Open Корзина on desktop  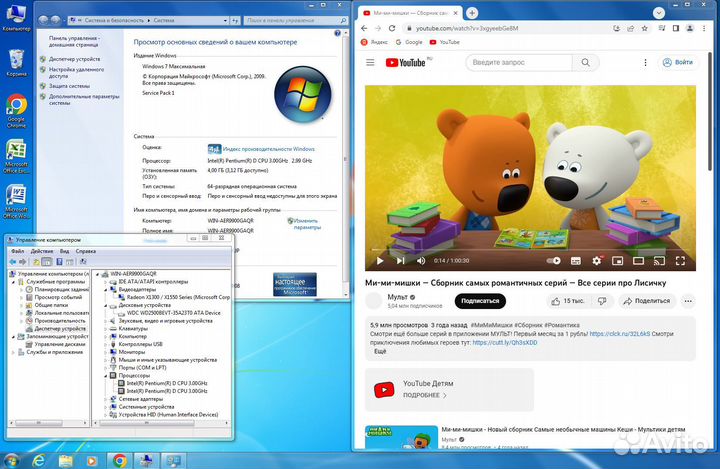[x=17, y=63]
